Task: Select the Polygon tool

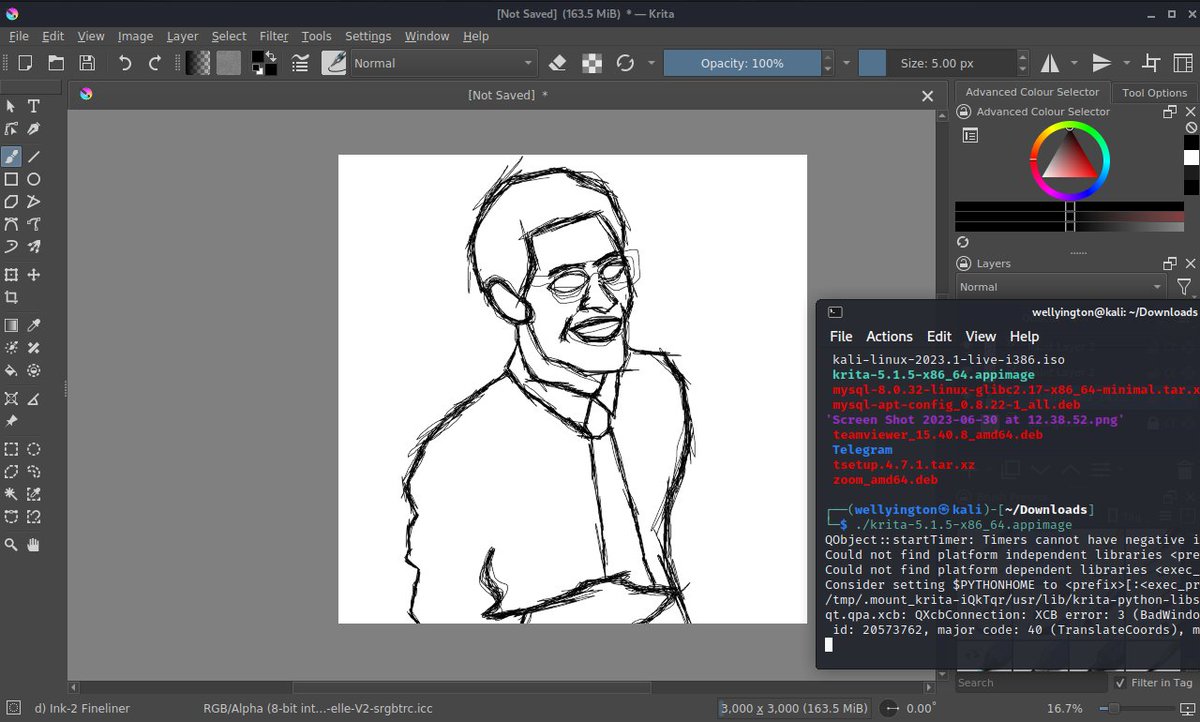Action: [x=11, y=202]
